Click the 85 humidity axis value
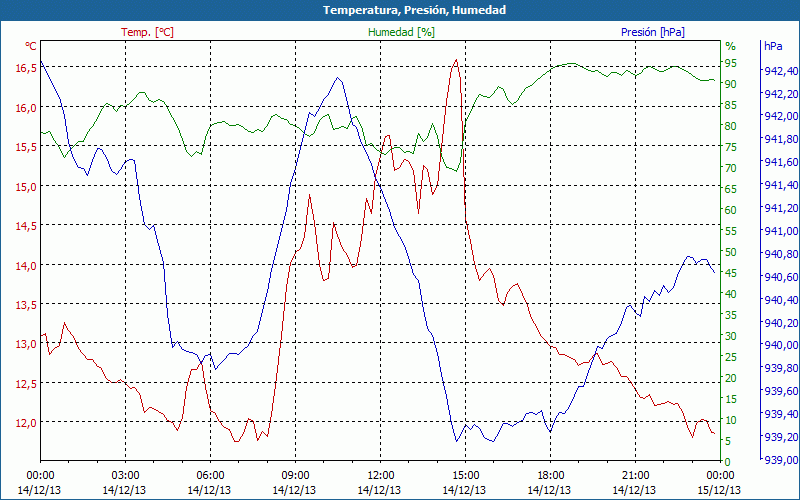 (731, 105)
